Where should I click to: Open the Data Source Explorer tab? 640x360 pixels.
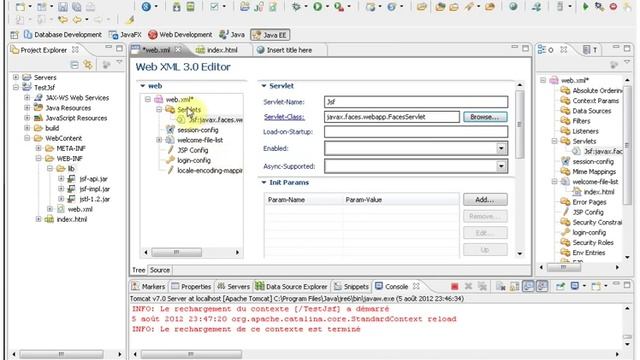tap(291, 287)
